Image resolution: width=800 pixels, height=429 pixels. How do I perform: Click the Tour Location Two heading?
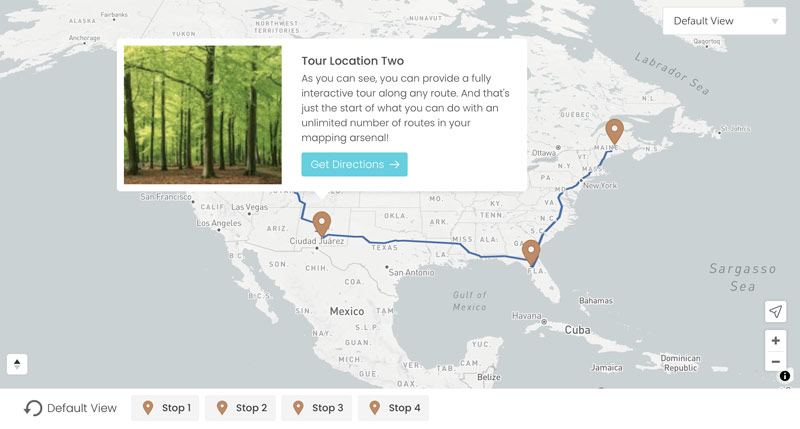[x=353, y=61]
